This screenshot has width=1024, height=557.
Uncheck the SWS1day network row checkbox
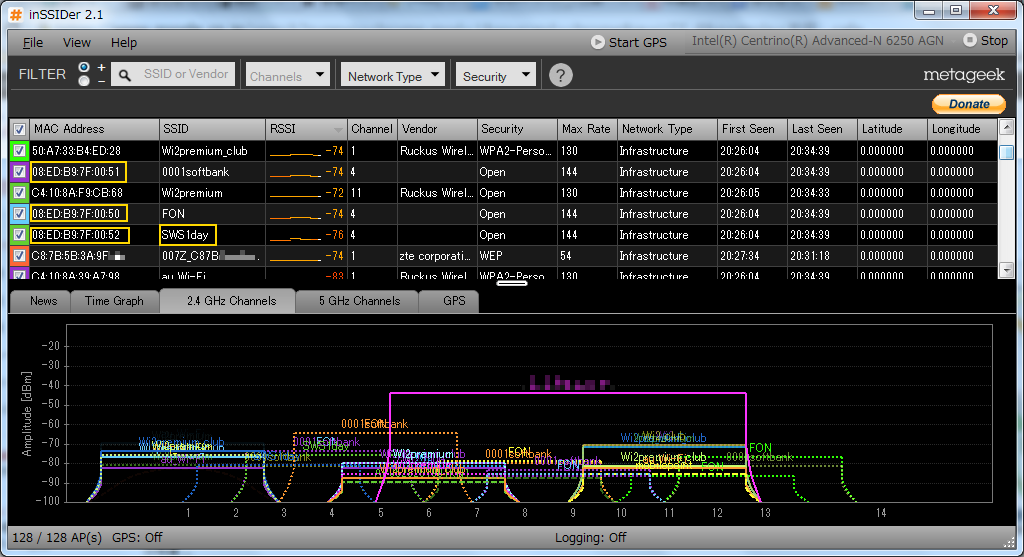[x=20, y=234]
